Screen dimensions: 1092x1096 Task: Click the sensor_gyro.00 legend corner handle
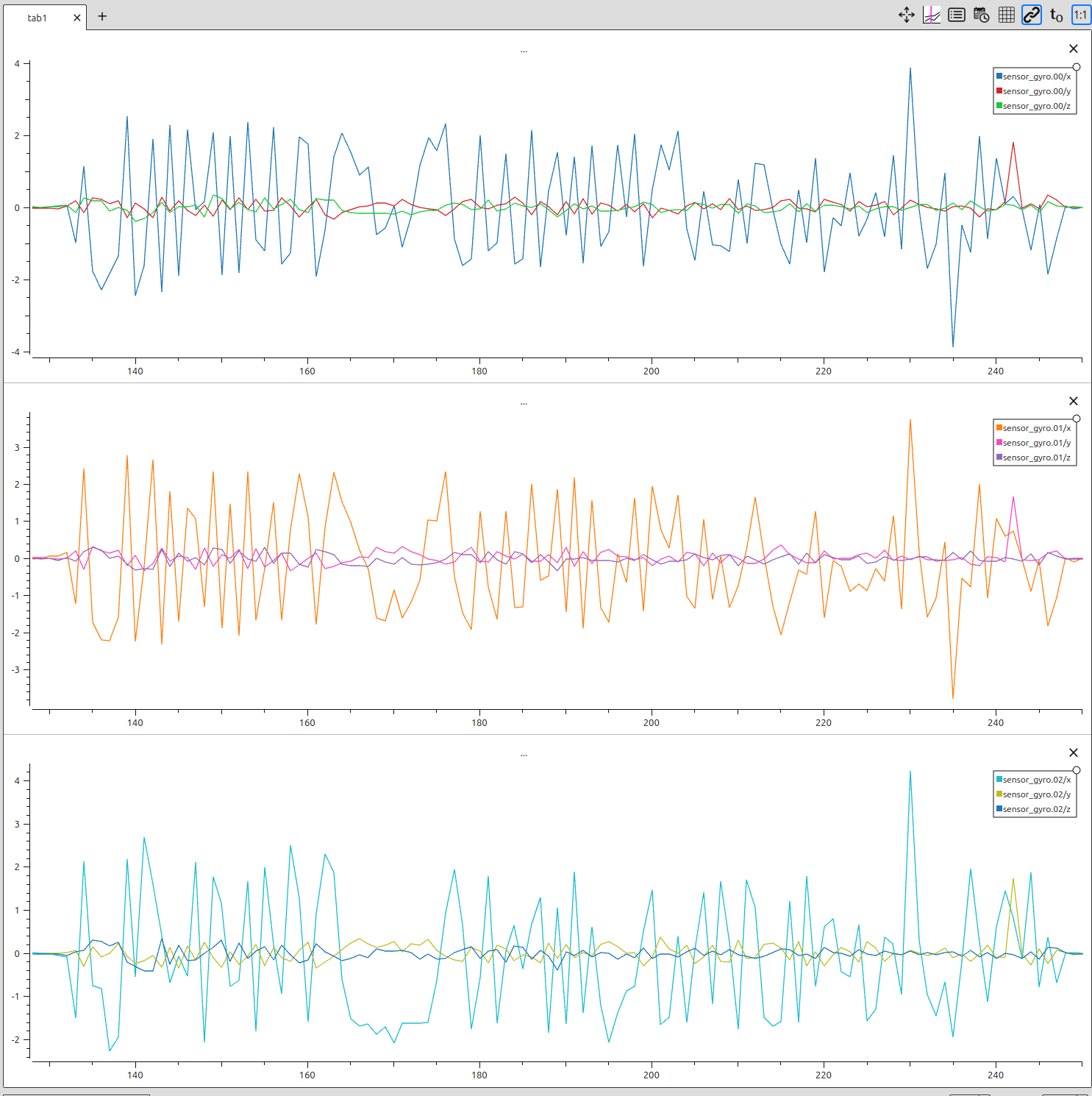click(x=1077, y=67)
